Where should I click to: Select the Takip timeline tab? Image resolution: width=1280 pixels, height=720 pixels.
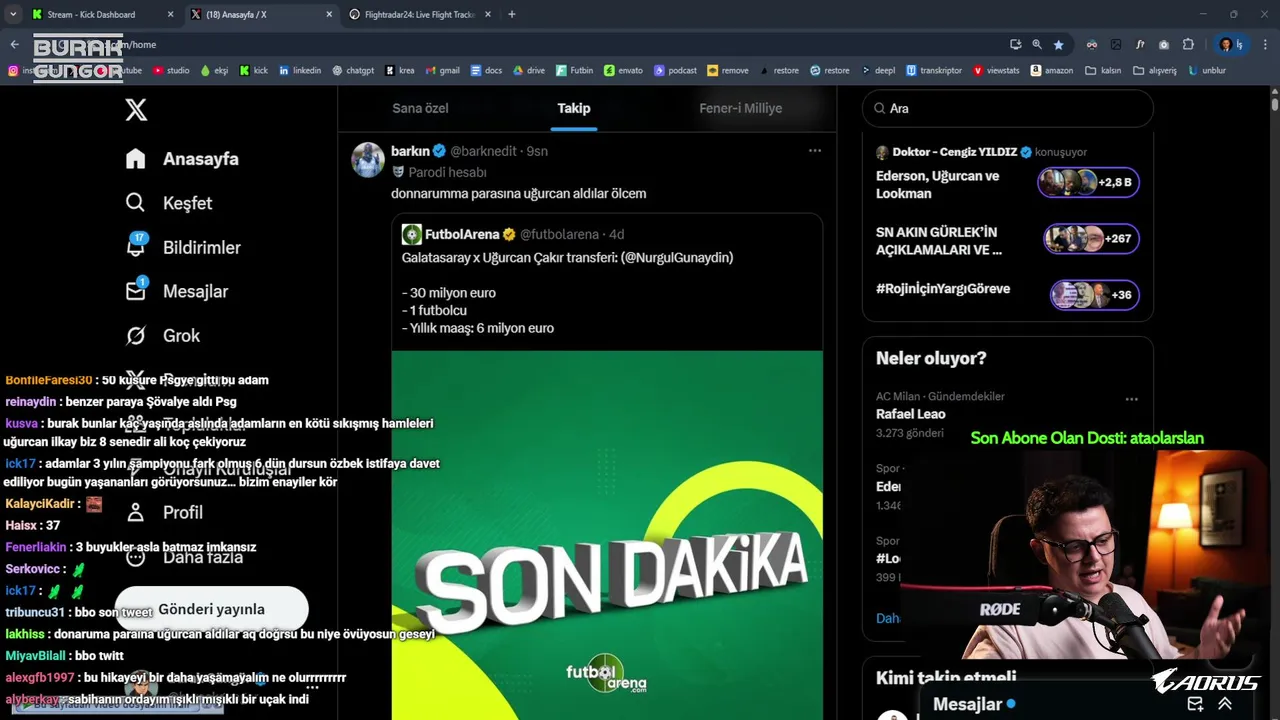click(574, 108)
